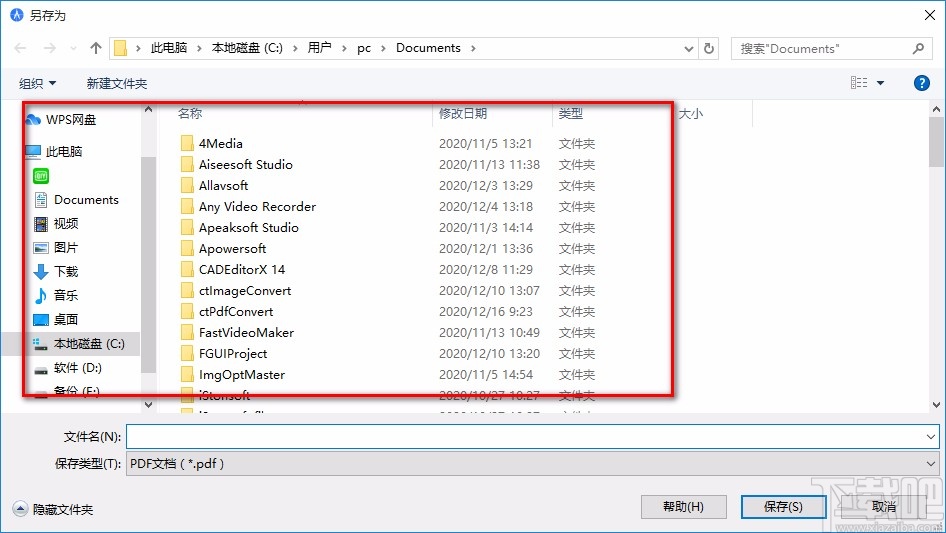Click the view layout icon
The image size is (946, 533).
pos(859,83)
